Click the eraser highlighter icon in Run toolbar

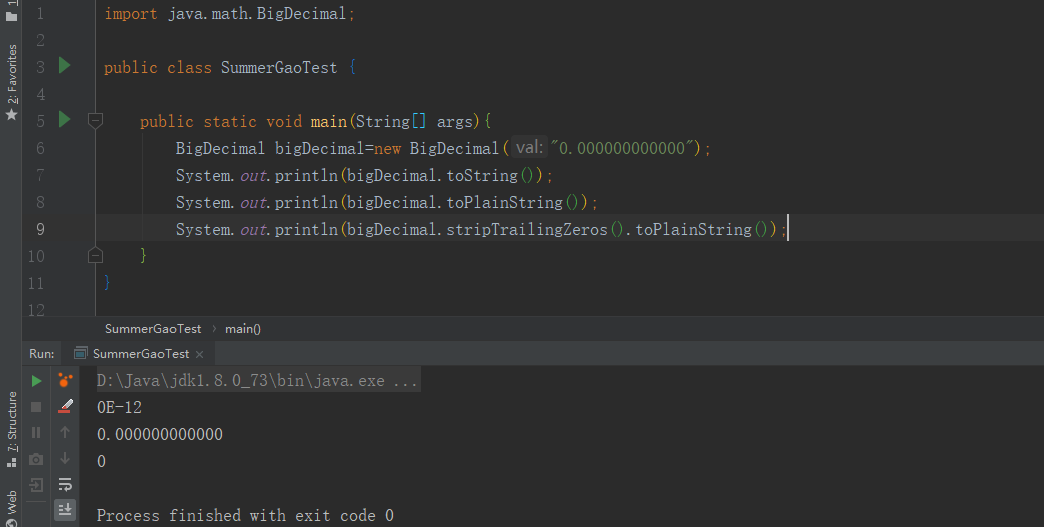tap(65, 406)
